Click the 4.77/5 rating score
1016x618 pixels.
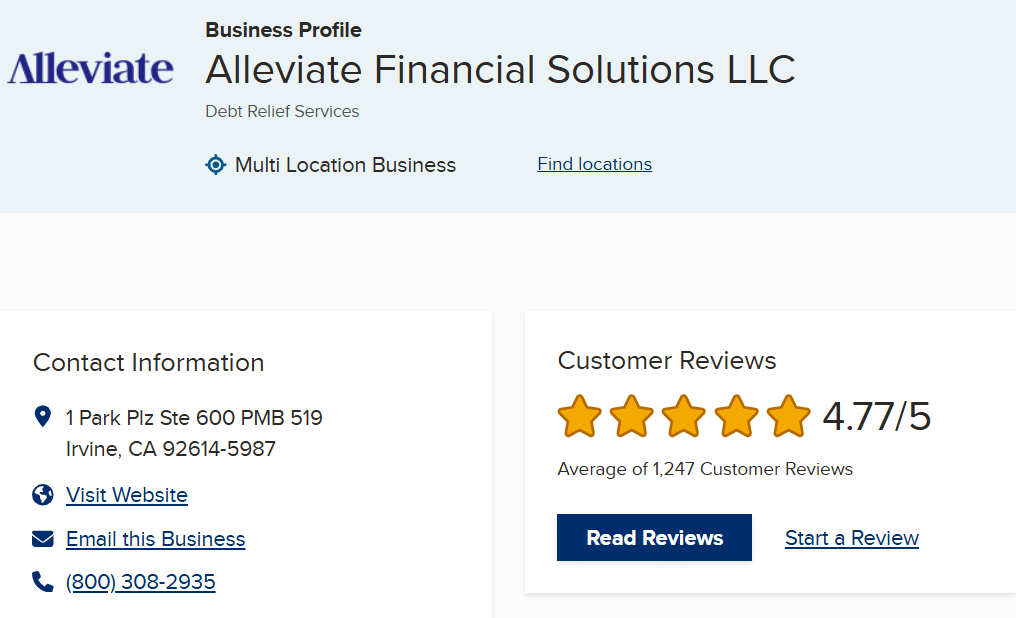point(874,417)
